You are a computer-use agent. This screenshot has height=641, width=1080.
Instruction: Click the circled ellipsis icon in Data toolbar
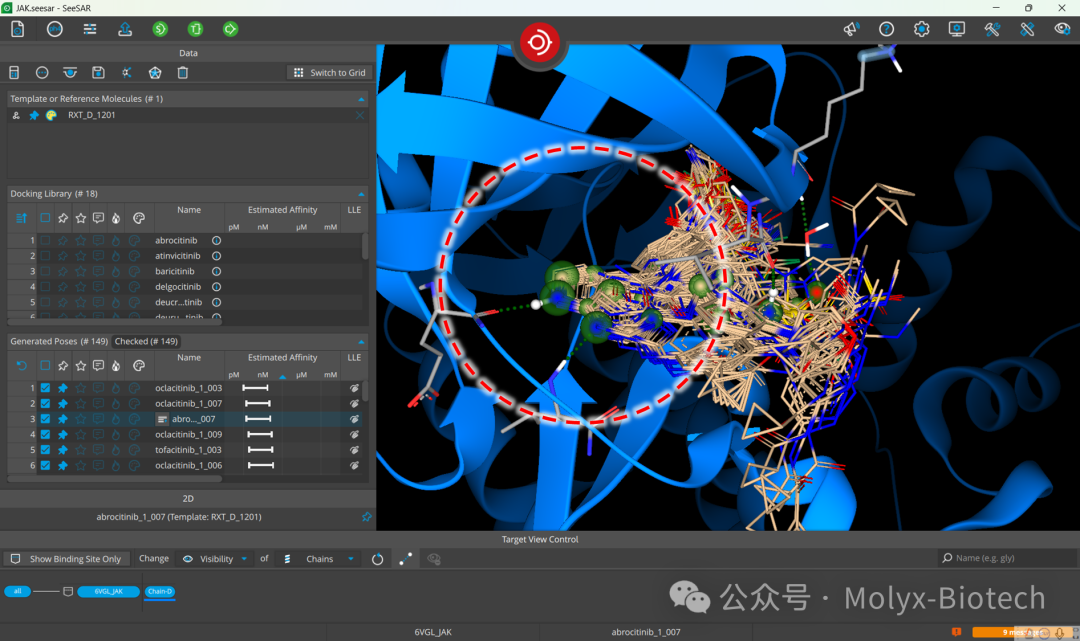42,72
